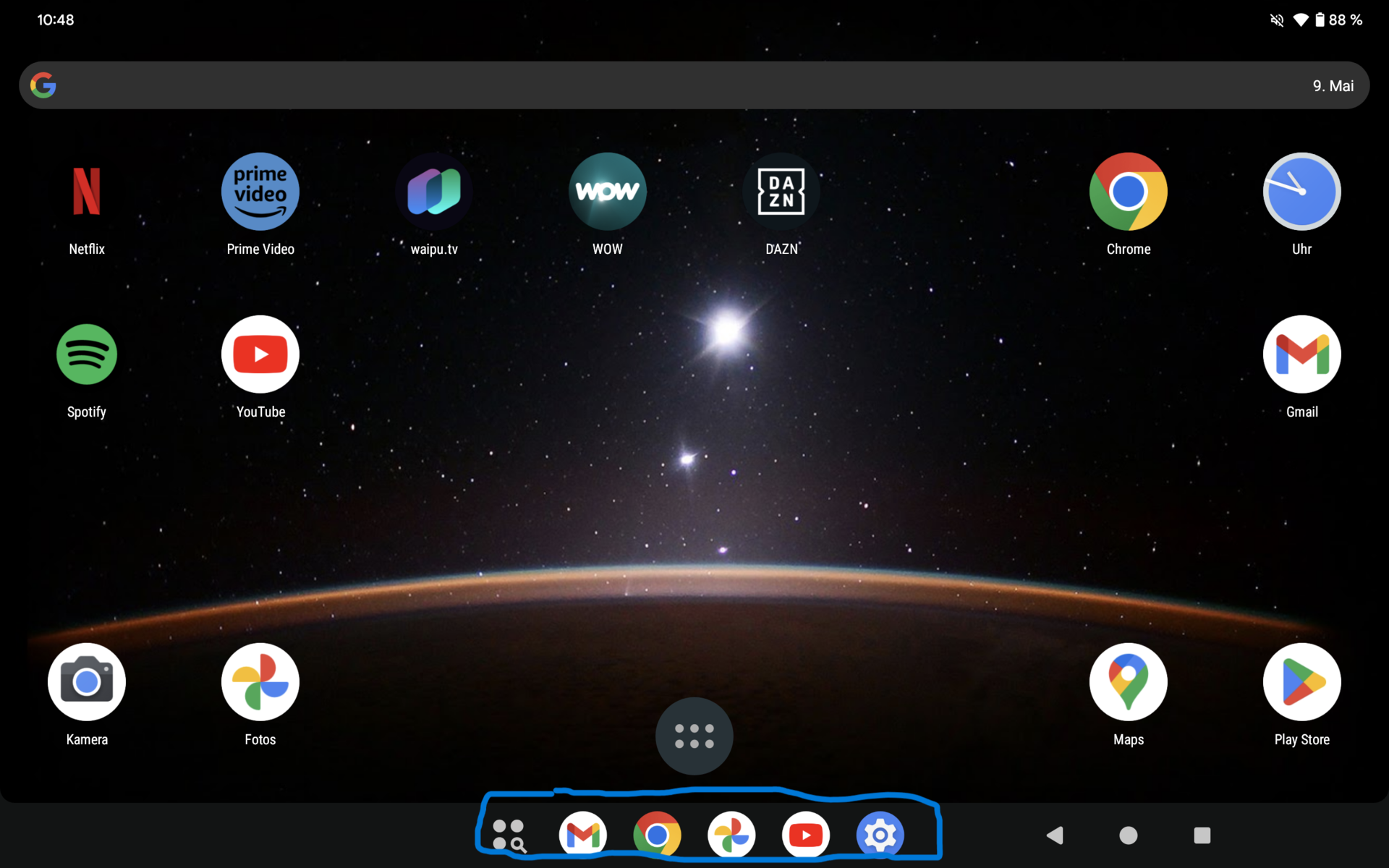The width and height of the screenshot is (1389, 868).
Task: Launch the Play Store
Action: pos(1302,682)
